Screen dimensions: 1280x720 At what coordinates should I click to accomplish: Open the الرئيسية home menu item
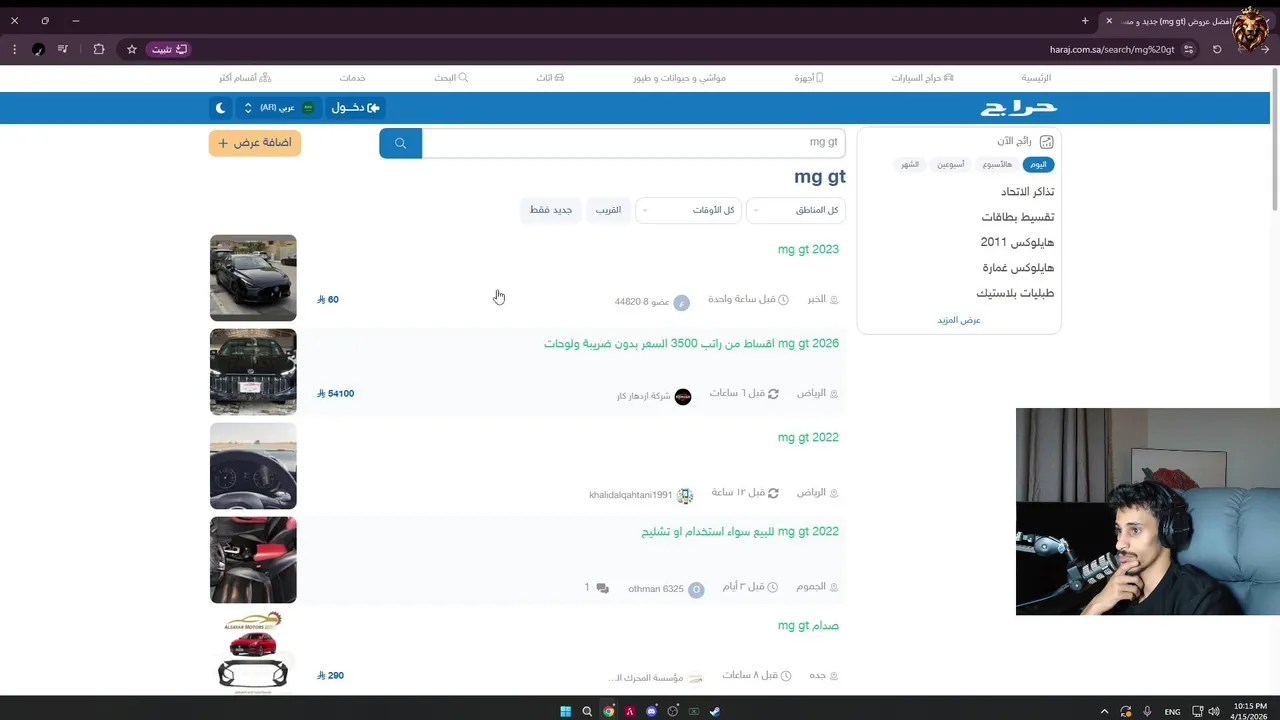point(1036,78)
